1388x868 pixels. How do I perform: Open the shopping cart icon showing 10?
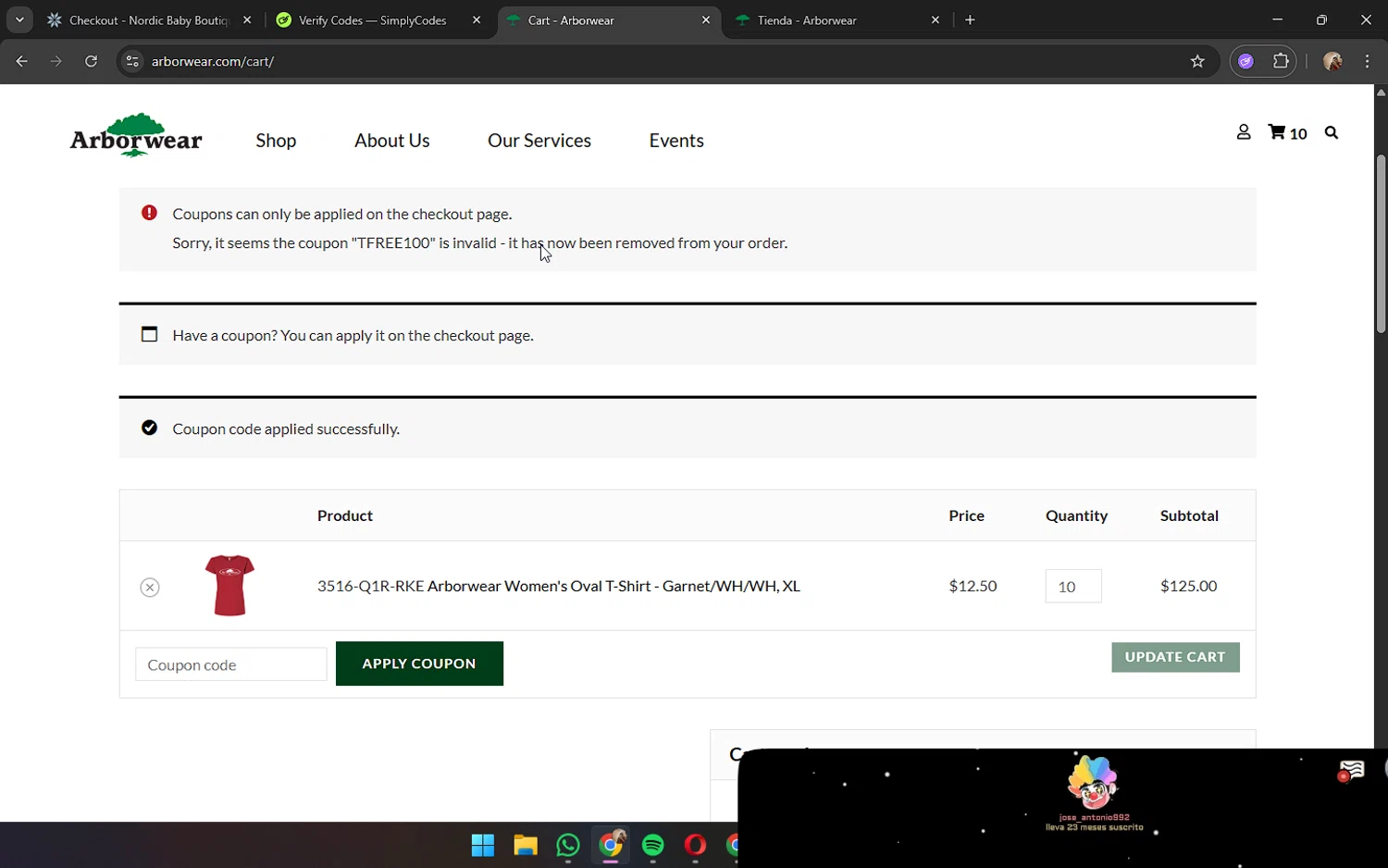pos(1287,132)
